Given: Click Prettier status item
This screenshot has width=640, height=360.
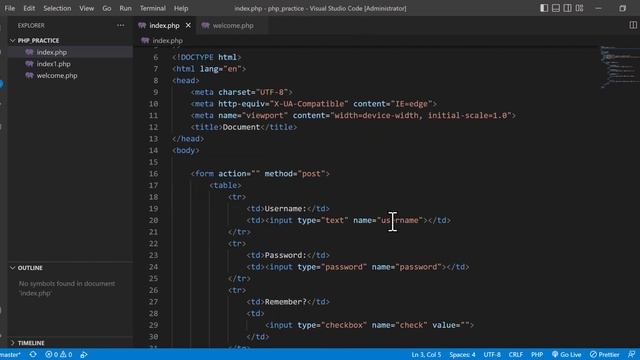Looking at the screenshot, I should (x=604, y=354).
